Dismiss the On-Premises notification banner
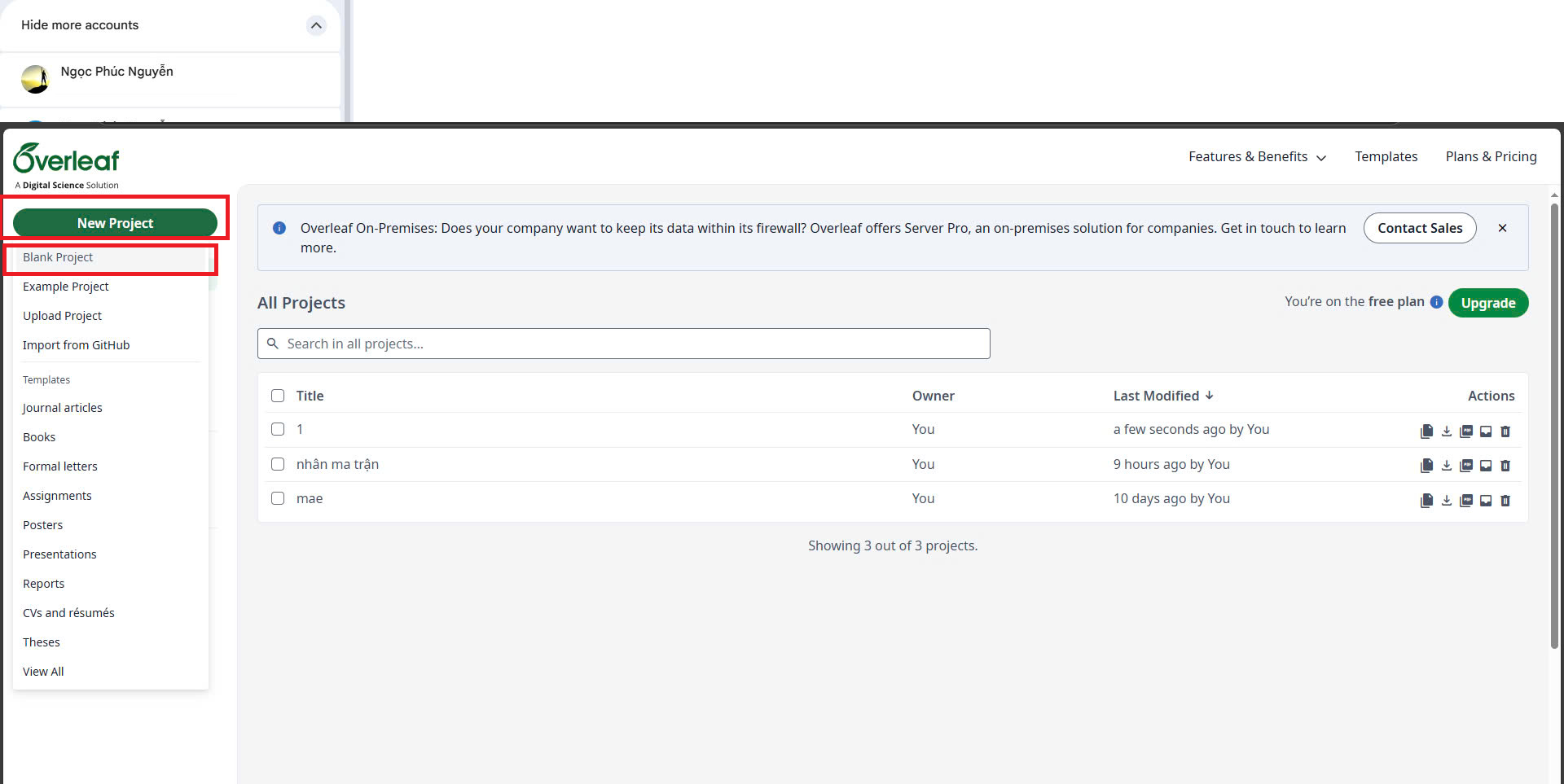The height and width of the screenshot is (784, 1564). (x=1502, y=228)
